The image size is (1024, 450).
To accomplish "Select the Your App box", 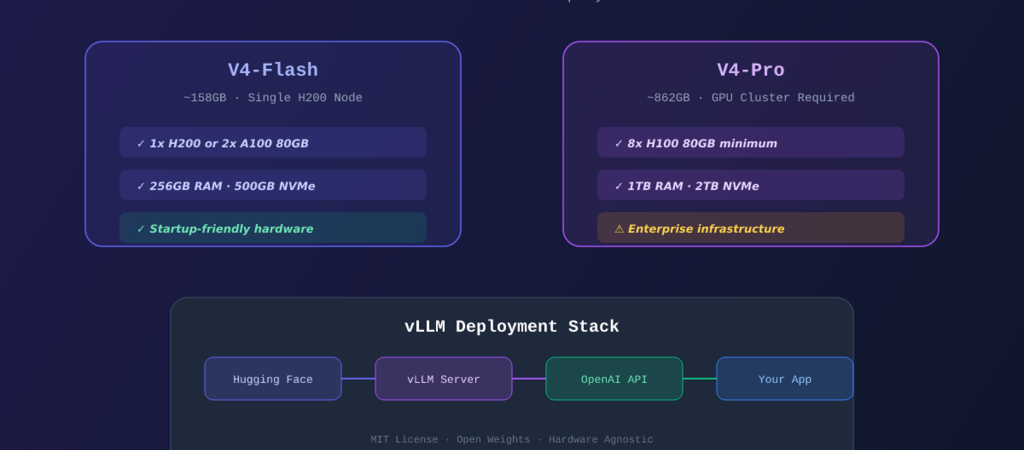I will point(784,379).
